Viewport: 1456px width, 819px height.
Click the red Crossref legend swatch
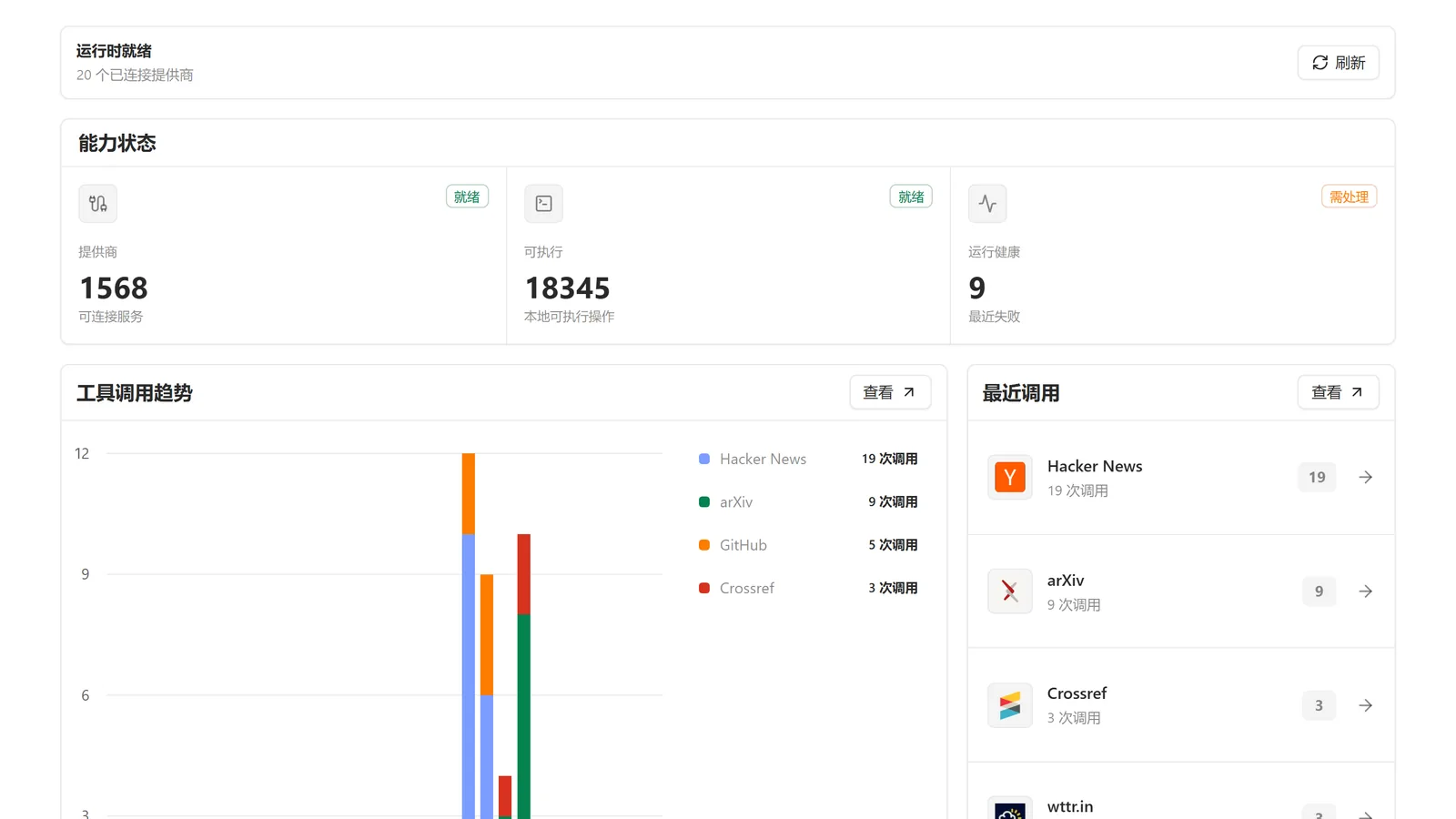pyautogui.click(x=704, y=588)
